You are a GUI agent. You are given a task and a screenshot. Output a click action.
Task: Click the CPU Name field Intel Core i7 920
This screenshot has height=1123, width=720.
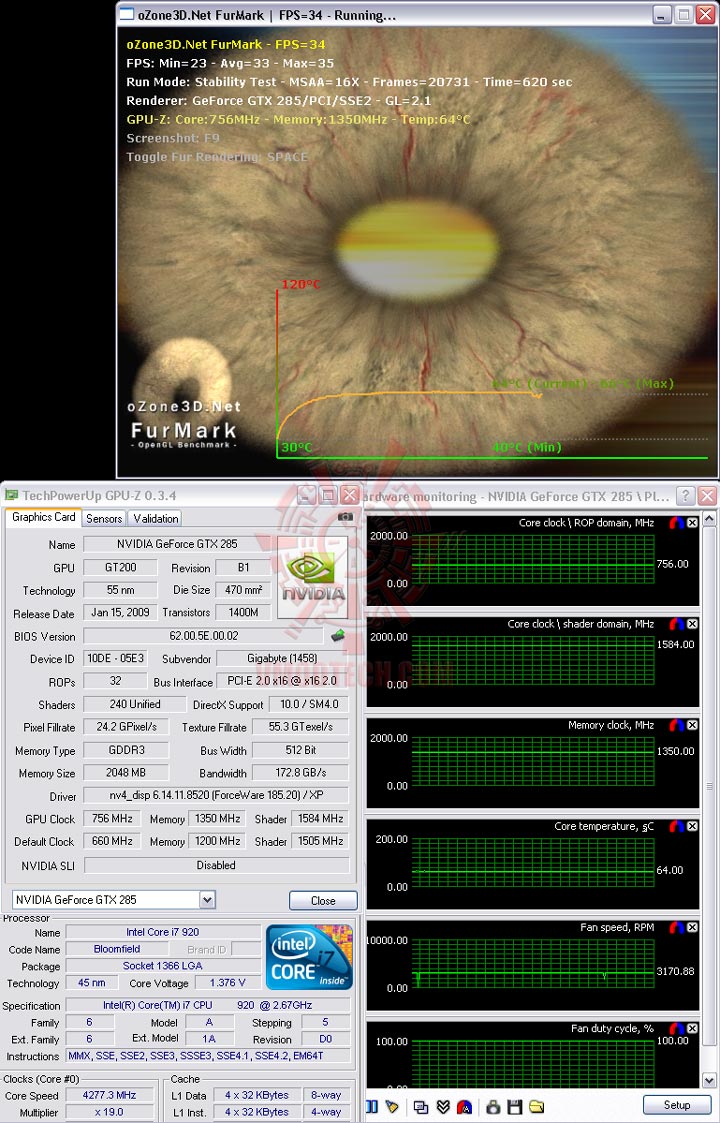tap(163, 932)
